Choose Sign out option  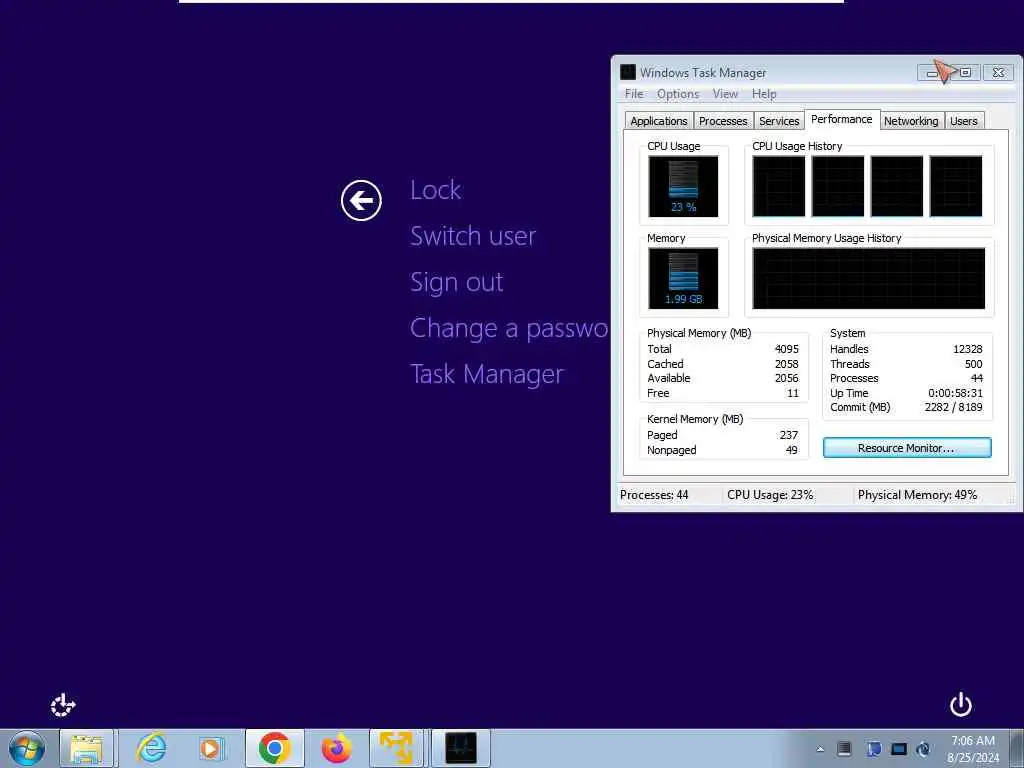pos(456,282)
